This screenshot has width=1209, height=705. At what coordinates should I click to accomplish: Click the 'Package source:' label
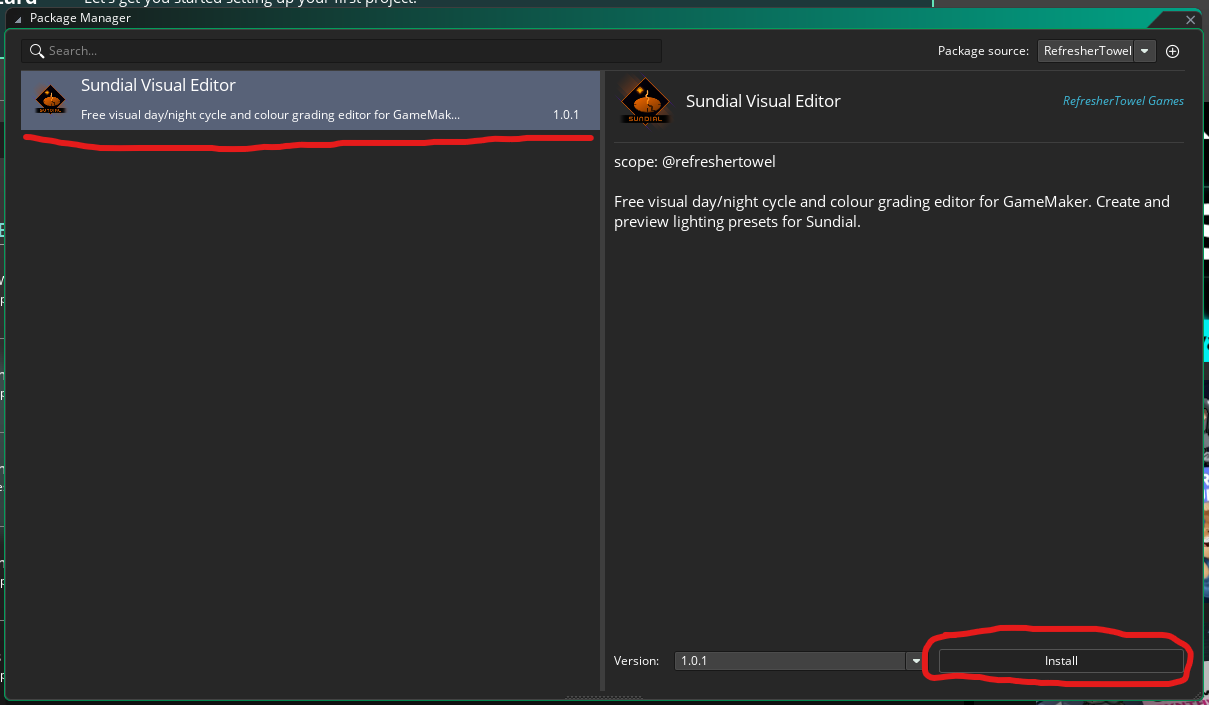(x=983, y=51)
